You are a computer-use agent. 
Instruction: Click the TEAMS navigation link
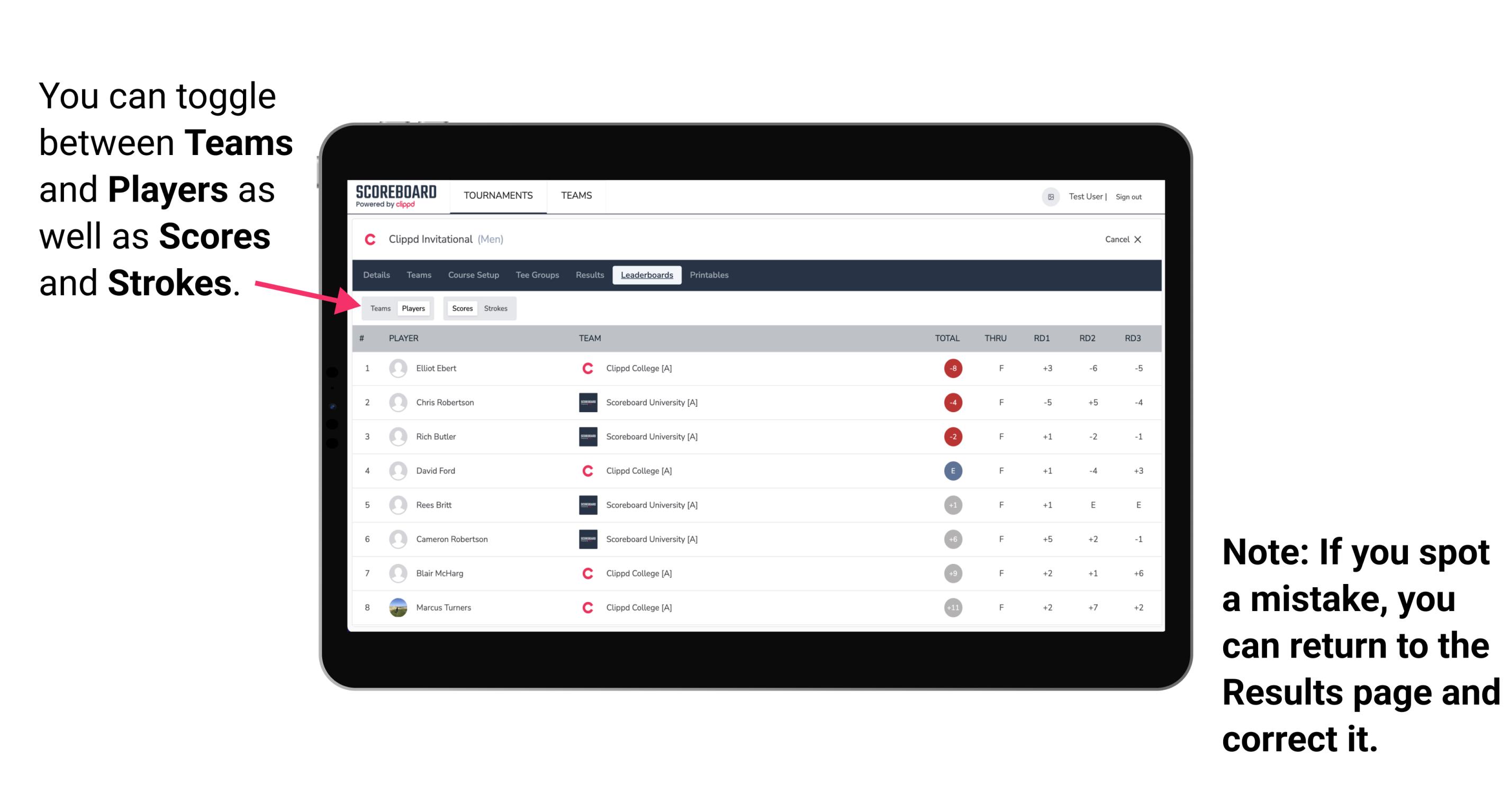click(x=575, y=196)
